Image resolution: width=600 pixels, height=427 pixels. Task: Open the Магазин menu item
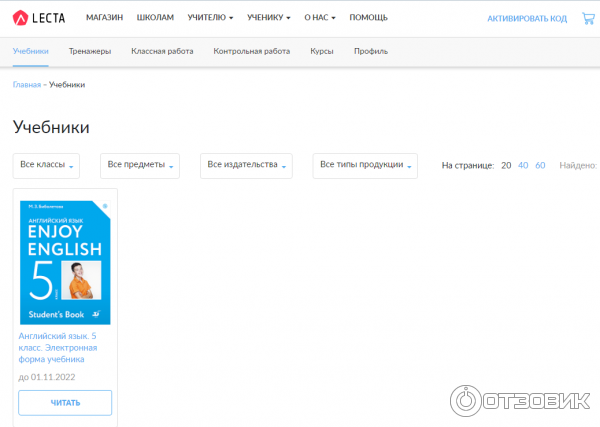coord(105,18)
